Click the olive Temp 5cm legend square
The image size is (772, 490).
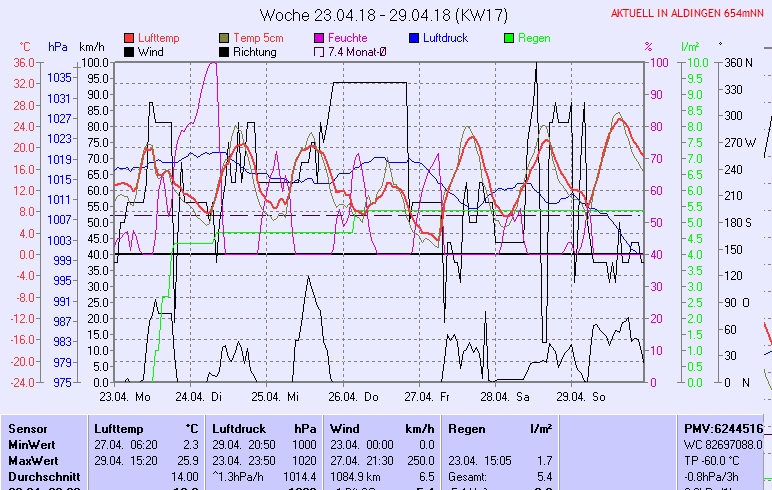[224, 38]
